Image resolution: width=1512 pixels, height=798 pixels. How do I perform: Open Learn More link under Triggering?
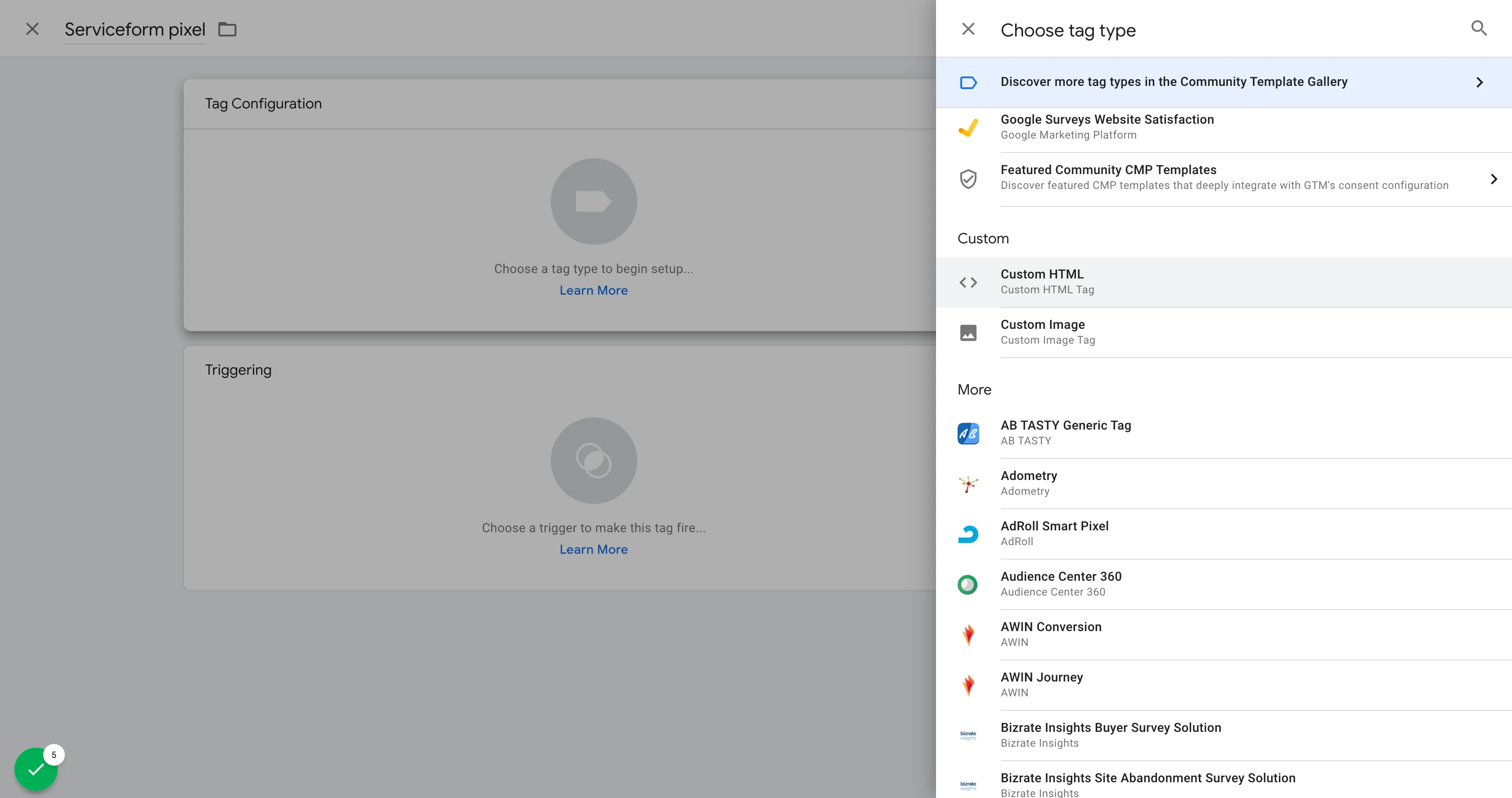click(x=594, y=550)
